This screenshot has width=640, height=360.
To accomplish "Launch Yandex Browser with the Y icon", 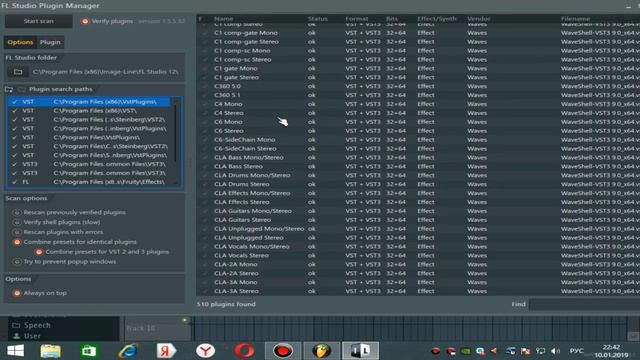I will 205,351.
